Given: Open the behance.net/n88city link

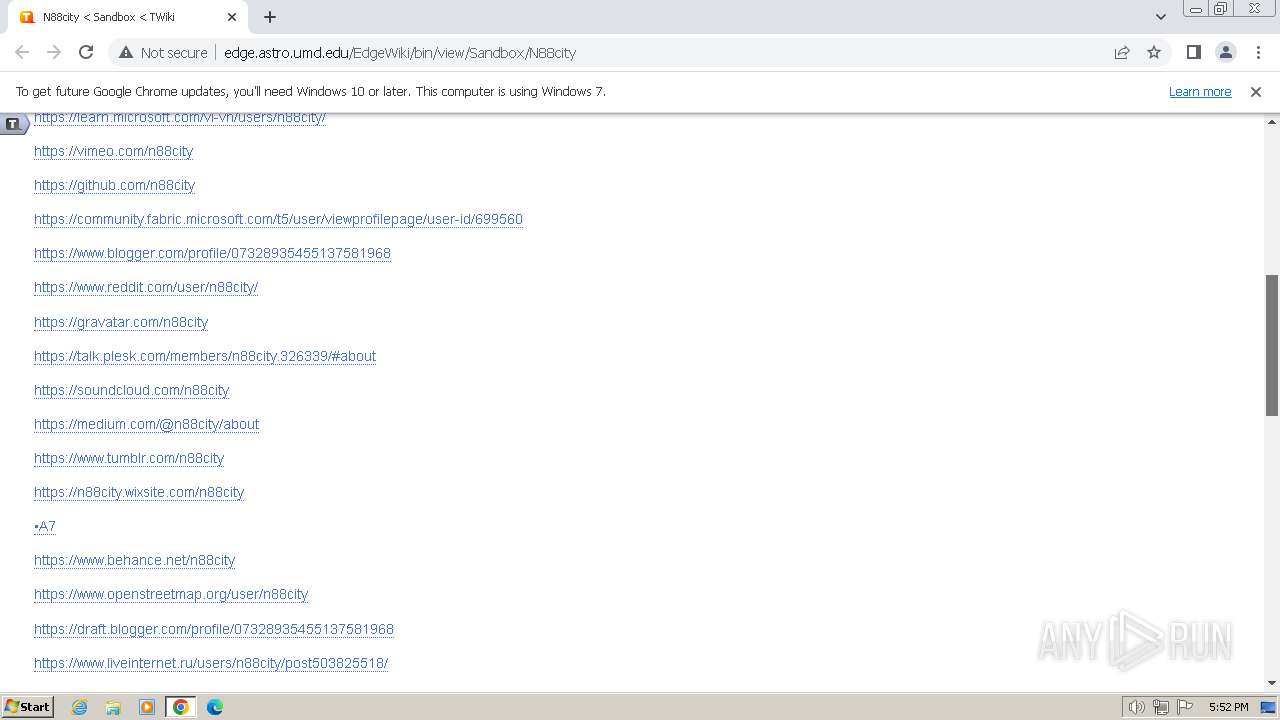Looking at the screenshot, I should [x=134, y=560].
